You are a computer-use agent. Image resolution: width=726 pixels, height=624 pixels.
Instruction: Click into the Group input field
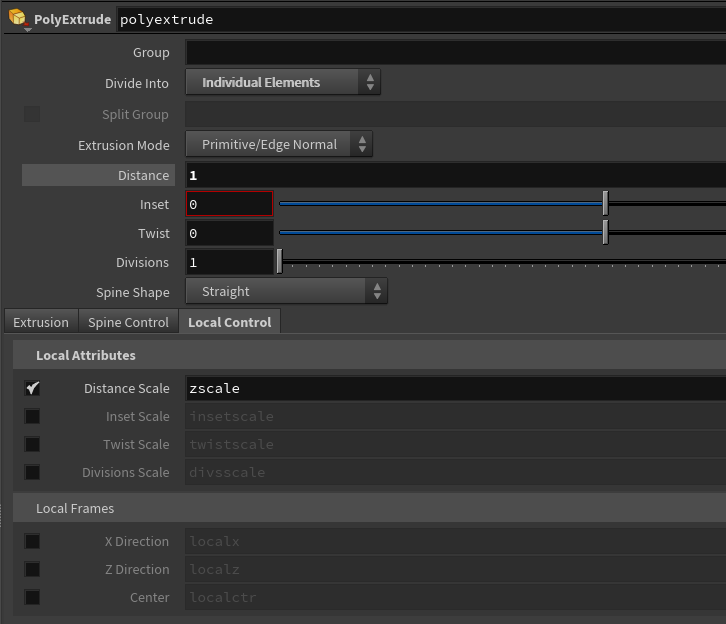pyautogui.click(x=456, y=52)
